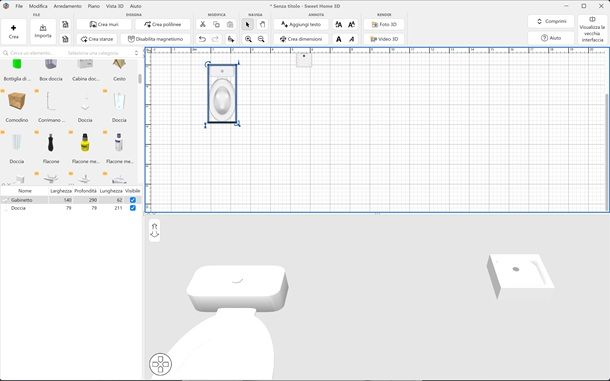Select the Flacone black bottle item
The height and width of the screenshot is (381, 610).
51,147
